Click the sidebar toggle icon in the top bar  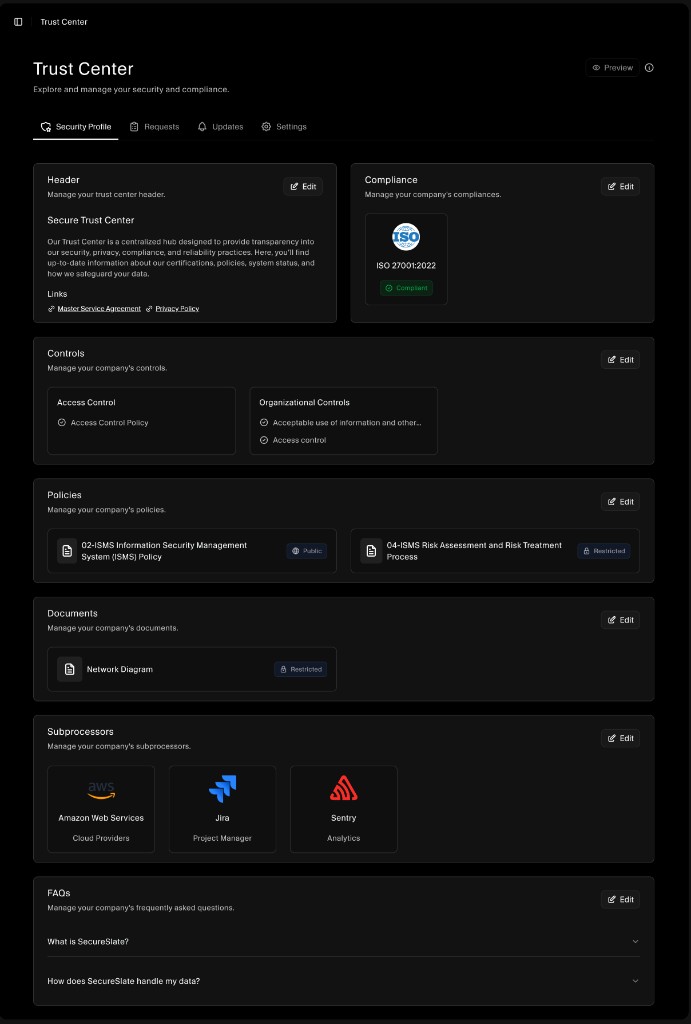tap(17, 21)
